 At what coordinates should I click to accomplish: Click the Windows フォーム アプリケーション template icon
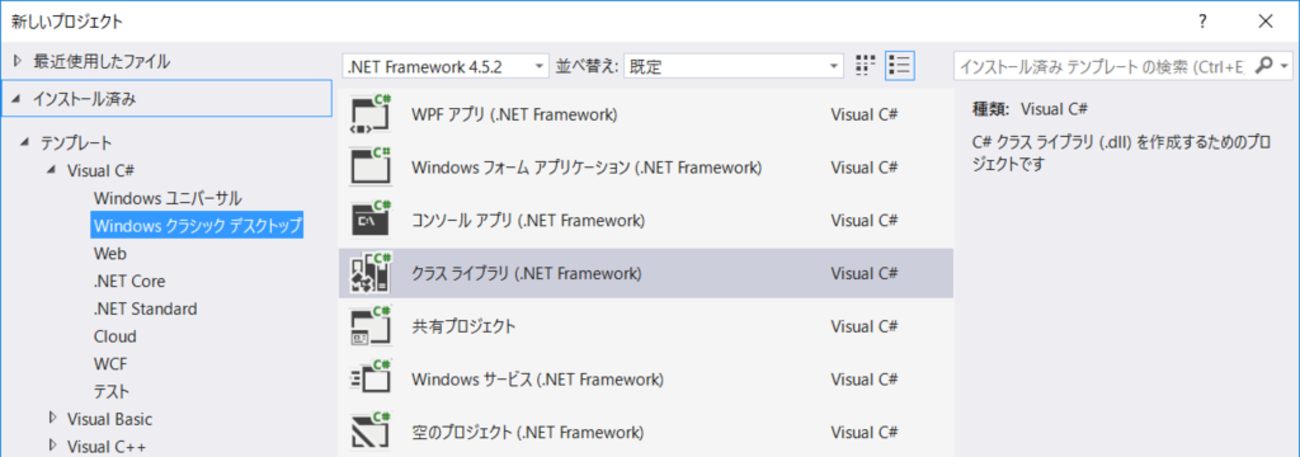[370, 167]
